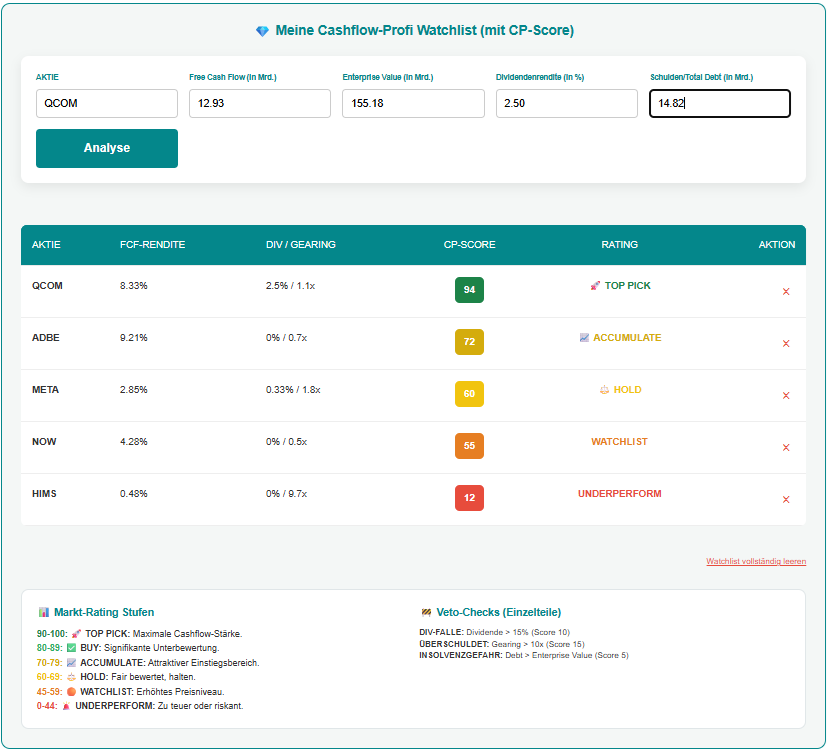Click the diamond icon in page title

coord(262,31)
